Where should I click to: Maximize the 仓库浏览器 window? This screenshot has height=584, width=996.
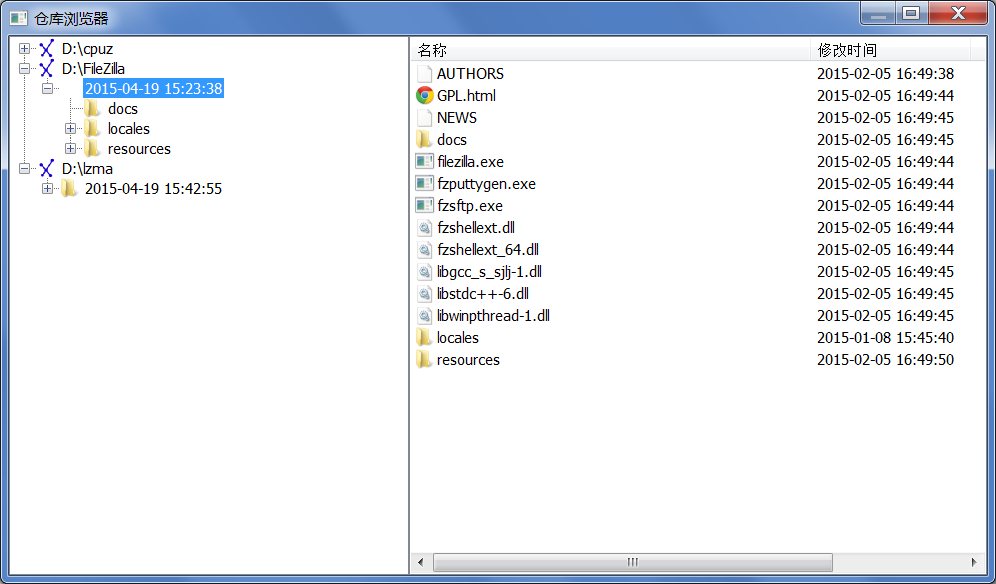tap(912, 13)
